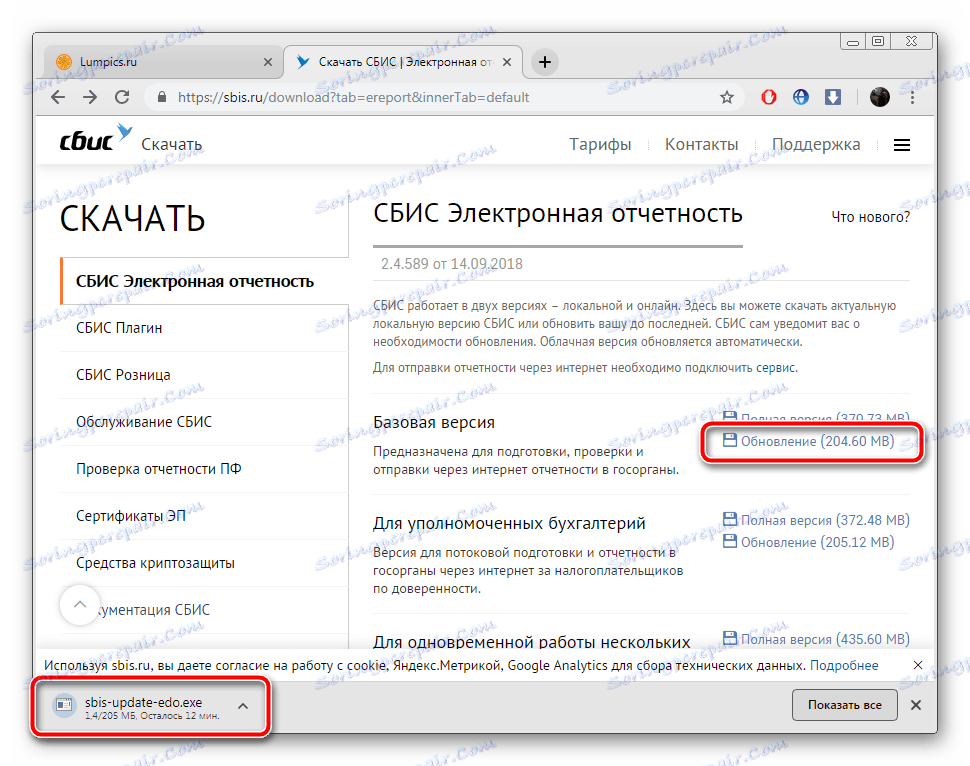Open the sbis-update-edo.exe download item

(136, 707)
